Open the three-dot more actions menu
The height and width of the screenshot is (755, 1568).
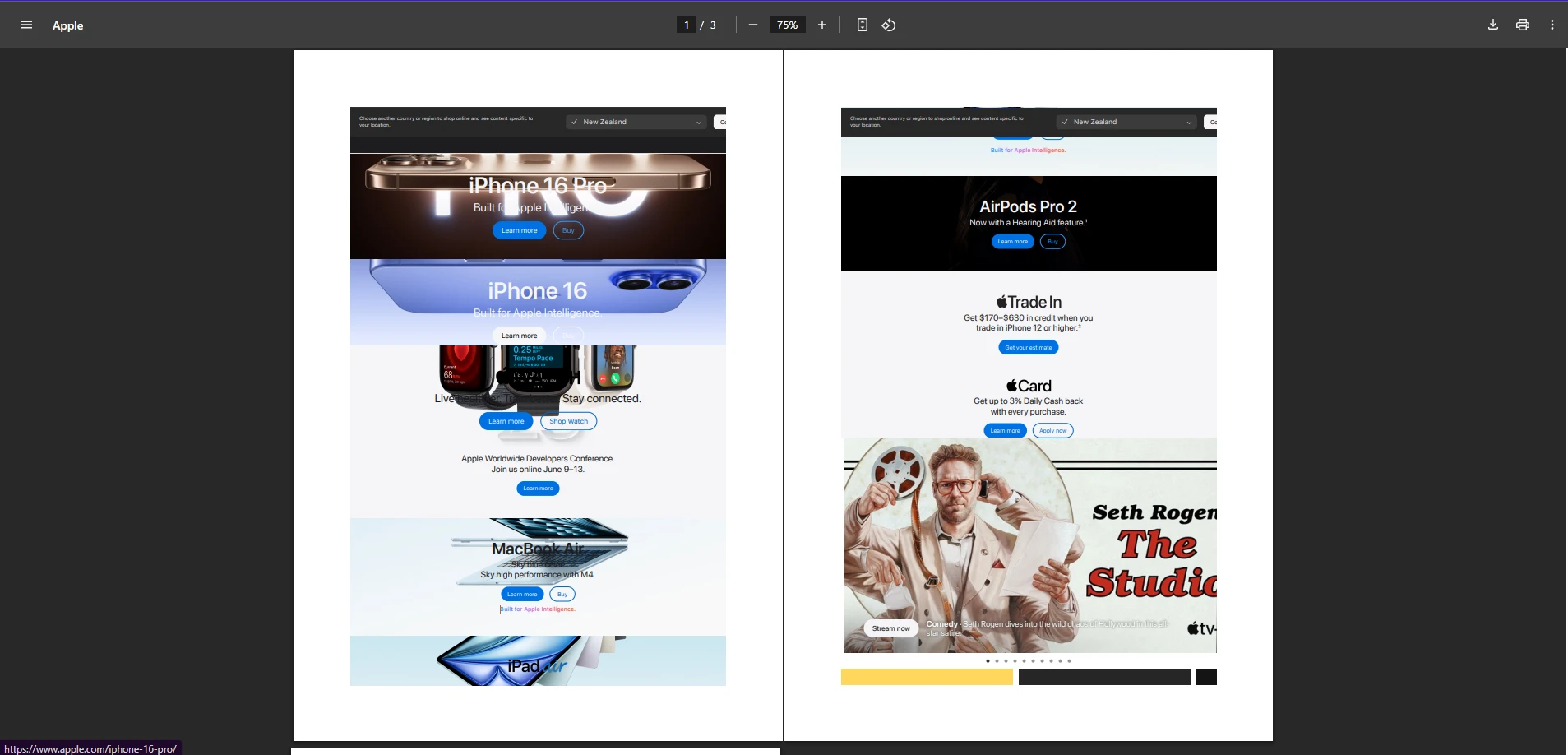(x=1552, y=25)
